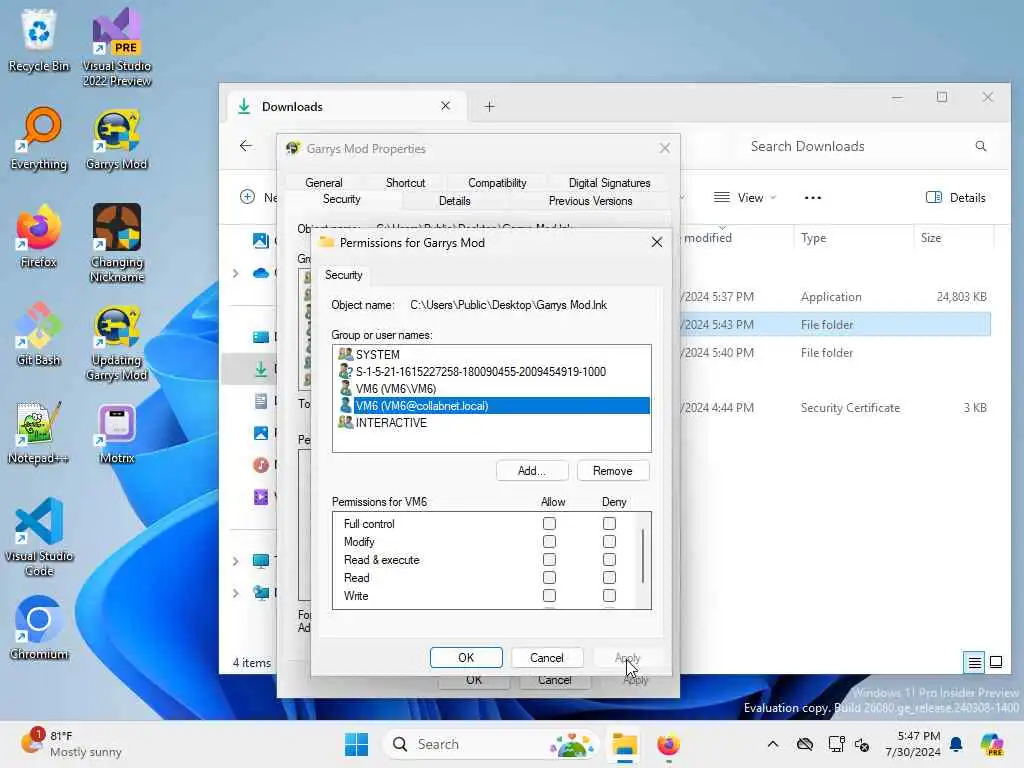Check Deny for Modify permission
The width and height of the screenshot is (1024, 768).
609,542
